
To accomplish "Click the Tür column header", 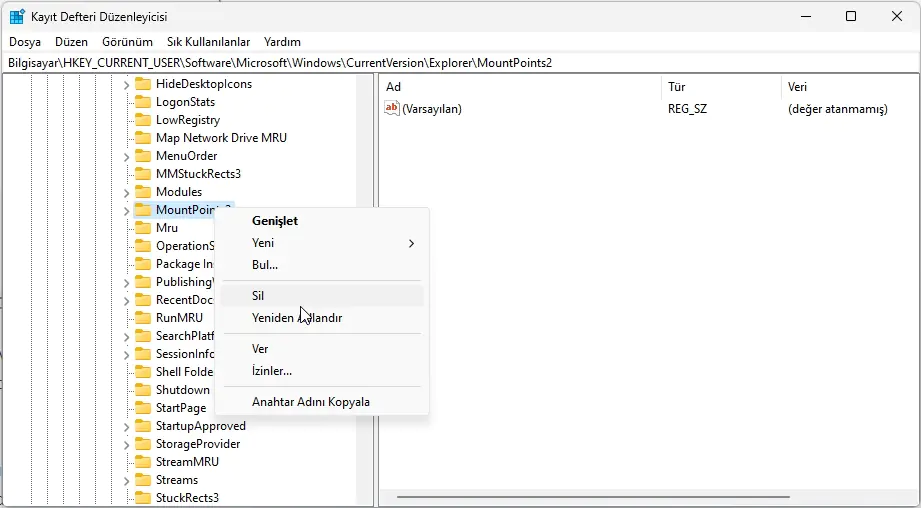I will [677, 87].
